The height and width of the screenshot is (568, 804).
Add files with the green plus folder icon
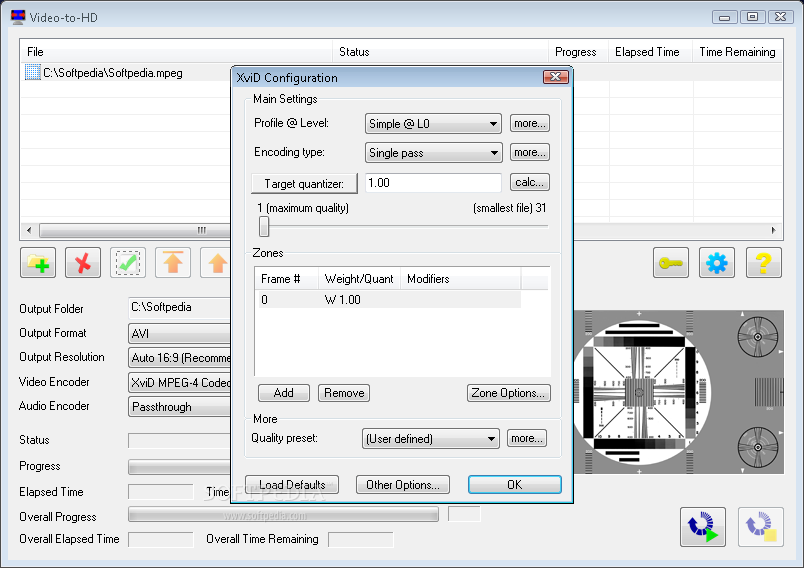(x=38, y=262)
